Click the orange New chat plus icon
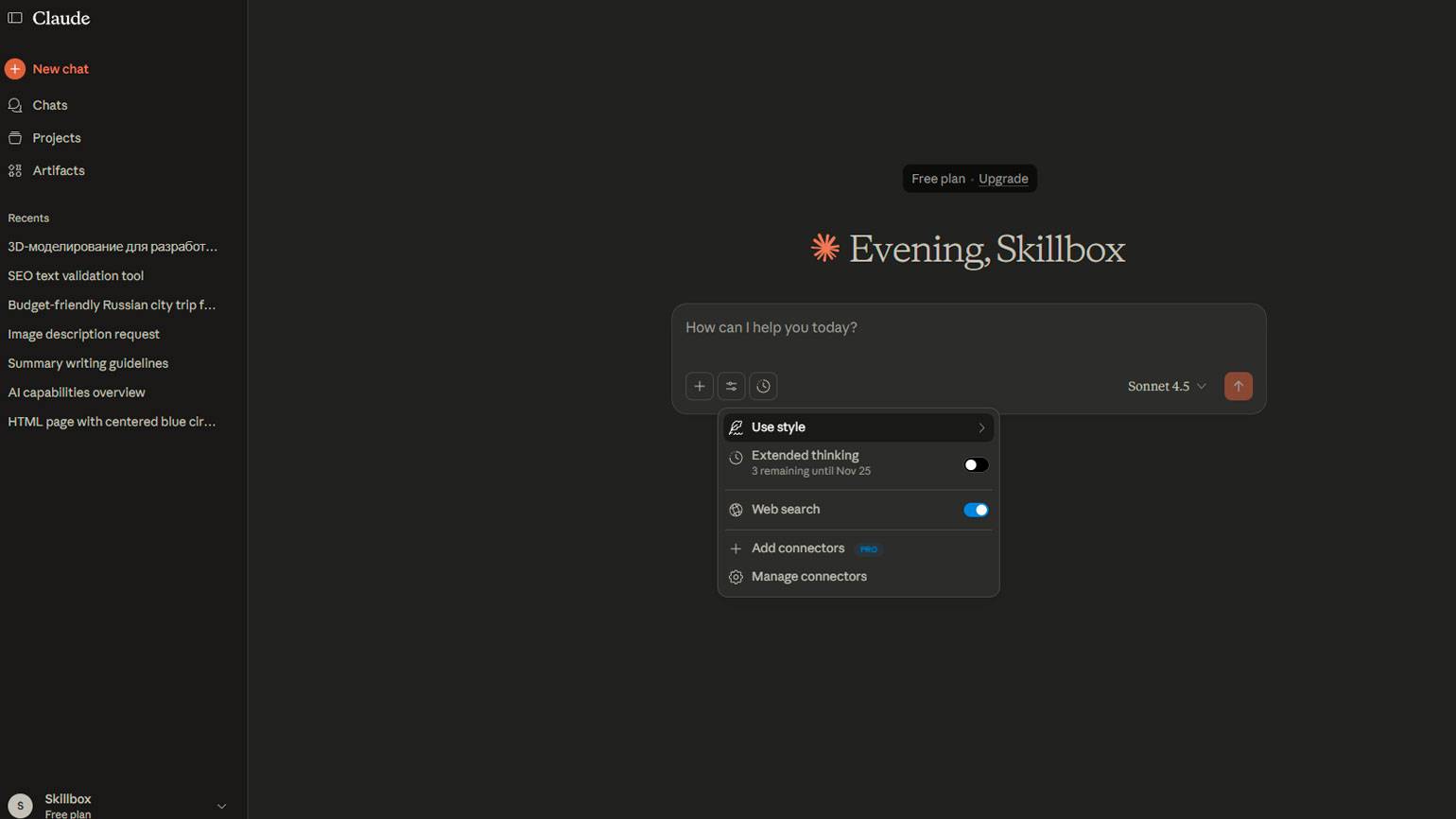1456x819 pixels. [x=15, y=69]
